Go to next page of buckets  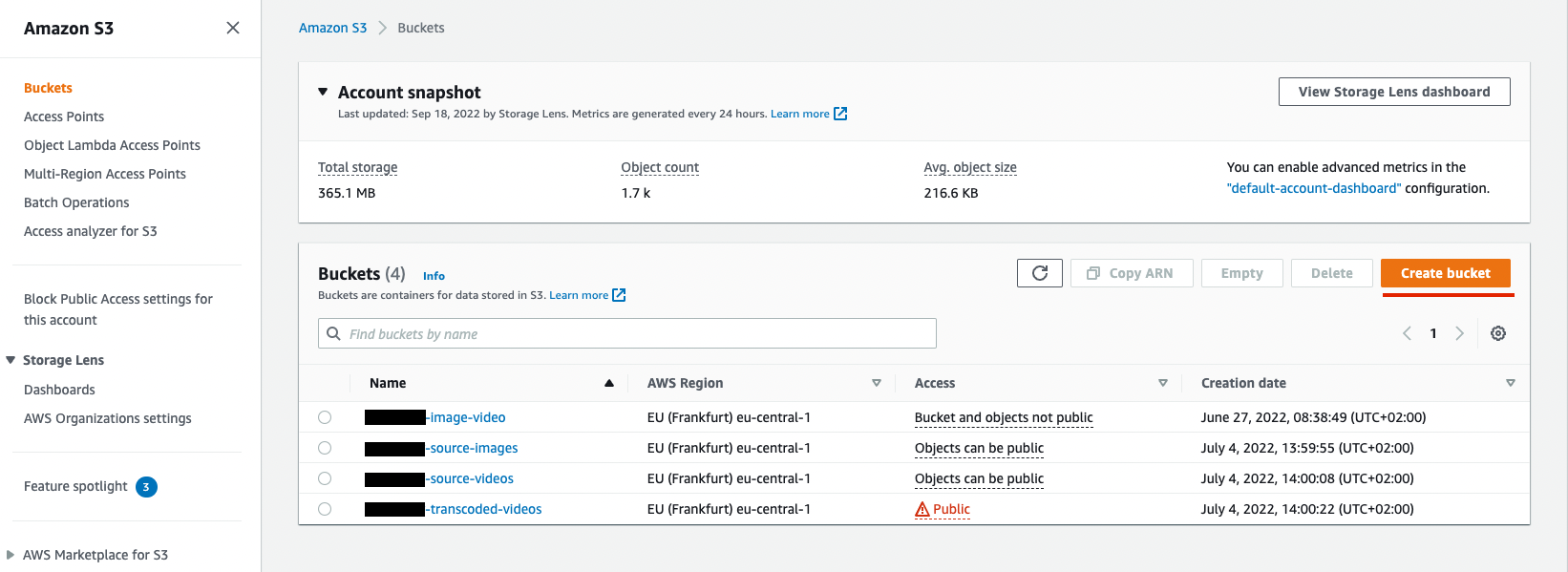coord(1459,333)
